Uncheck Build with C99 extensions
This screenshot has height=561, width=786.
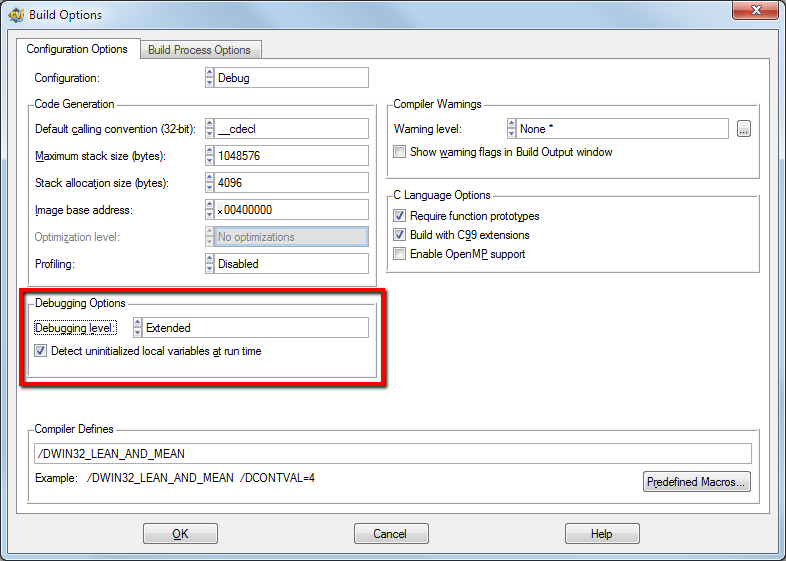click(x=400, y=235)
